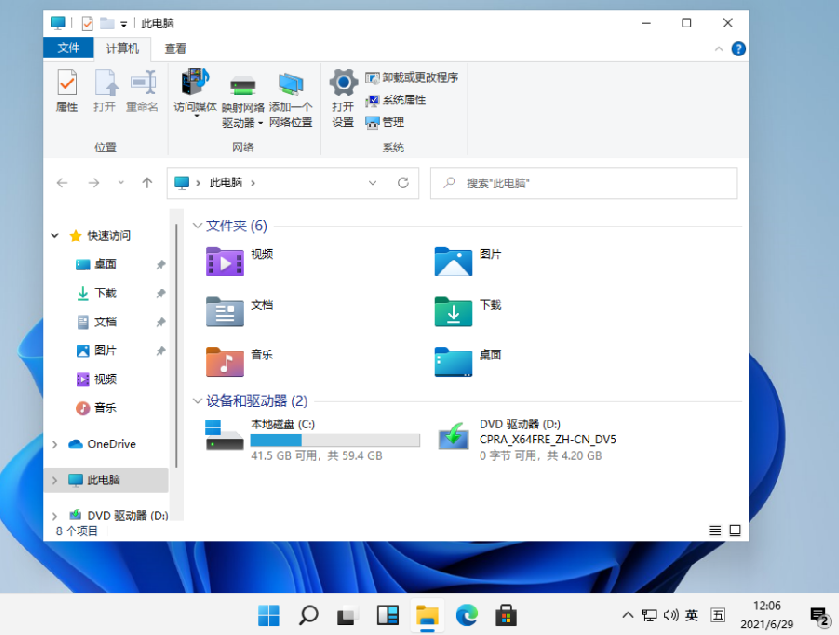Open 系统属性 (System properties) in the ribbon

(393, 101)
